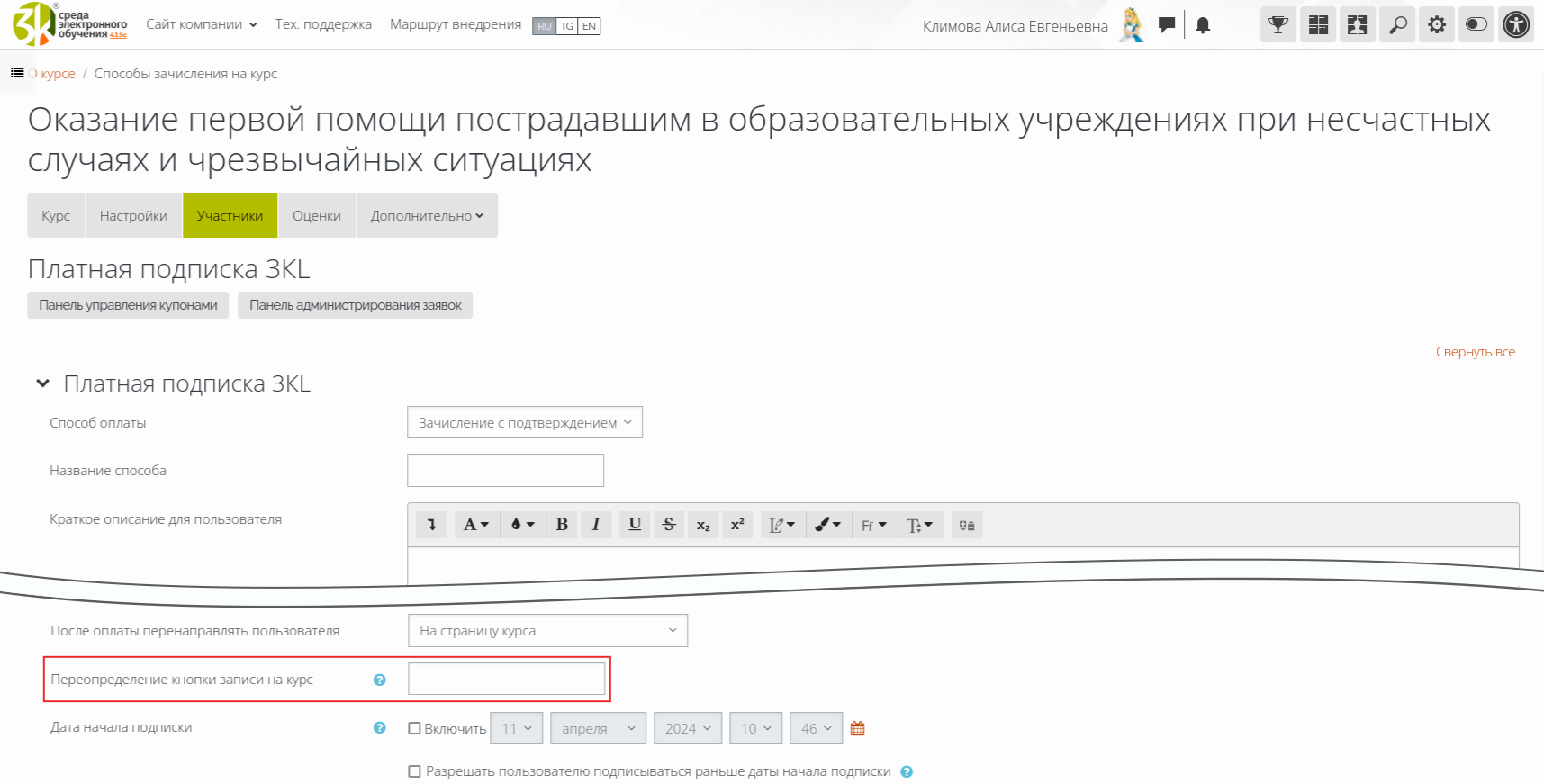Switch to the Оценки tab

pyautogui.click(x=317, y=216)
